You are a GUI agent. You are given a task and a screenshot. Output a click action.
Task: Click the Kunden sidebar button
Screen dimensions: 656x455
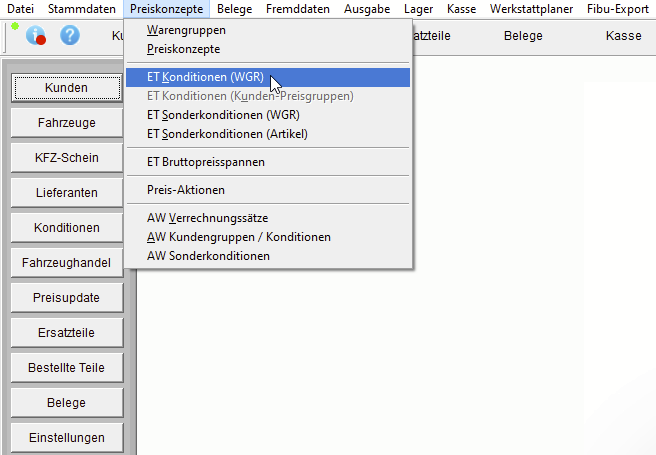[67, 88]
